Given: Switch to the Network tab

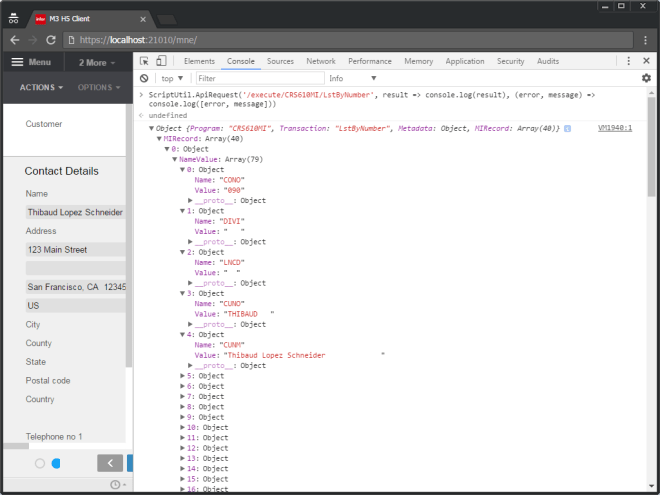Looking at the screenshot, I should tap(321, 61).
